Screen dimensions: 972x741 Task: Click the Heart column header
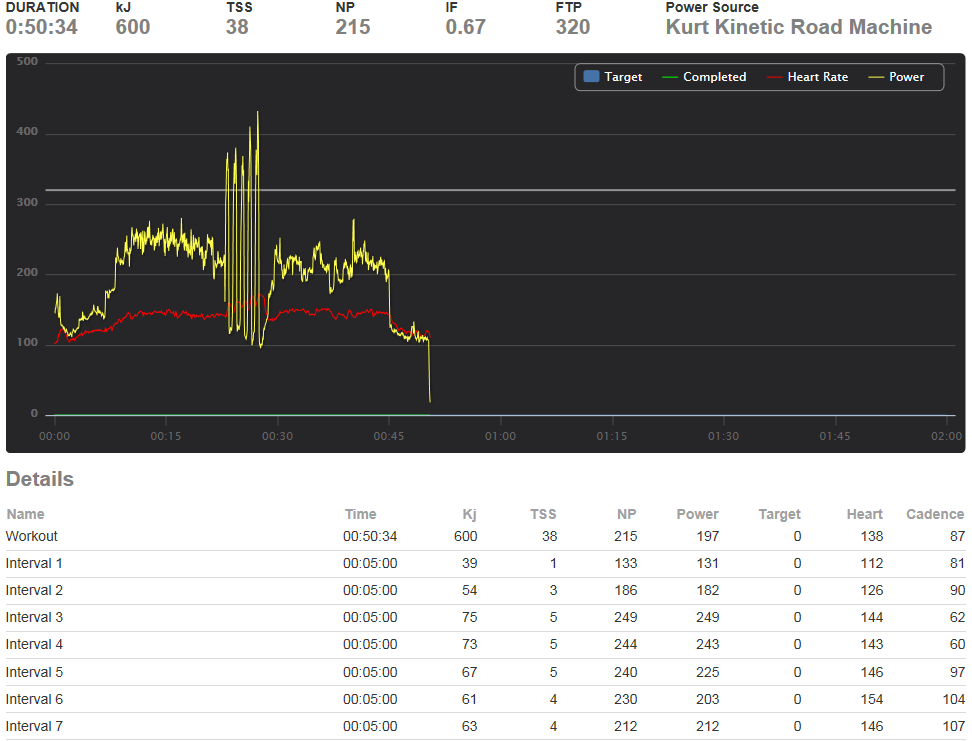tap(864, 514)
